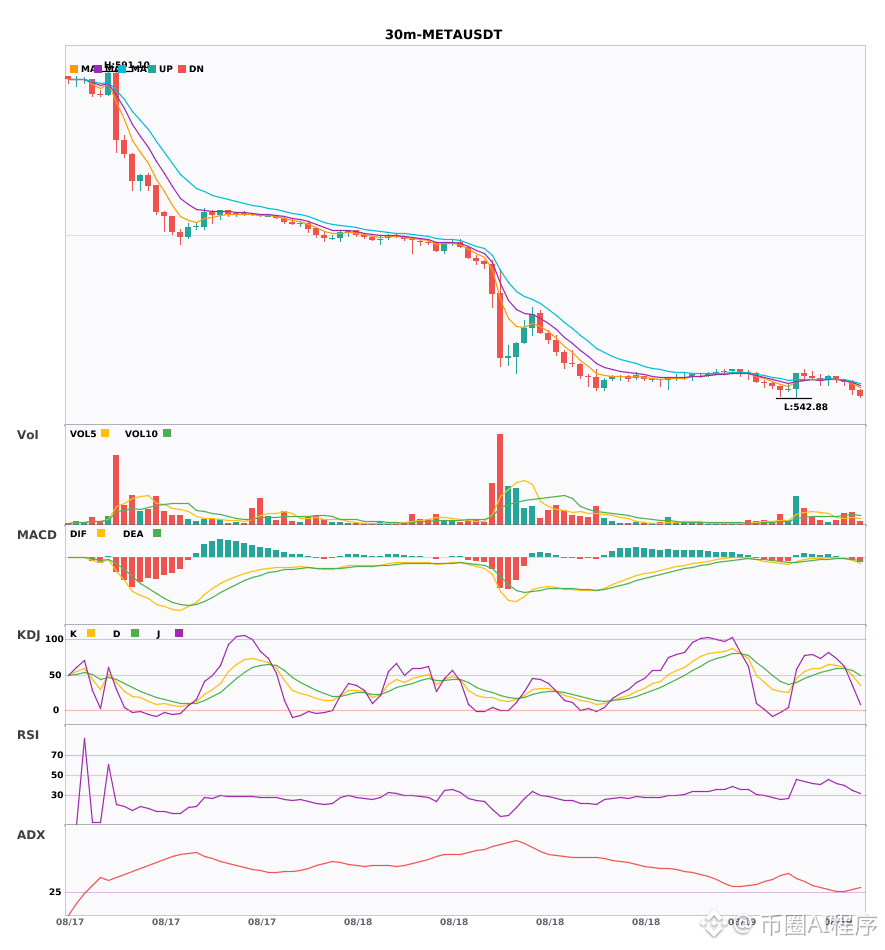Click the L:542.88 low price annotation
This screenshot has width=885, height=950.
(806, 407)
